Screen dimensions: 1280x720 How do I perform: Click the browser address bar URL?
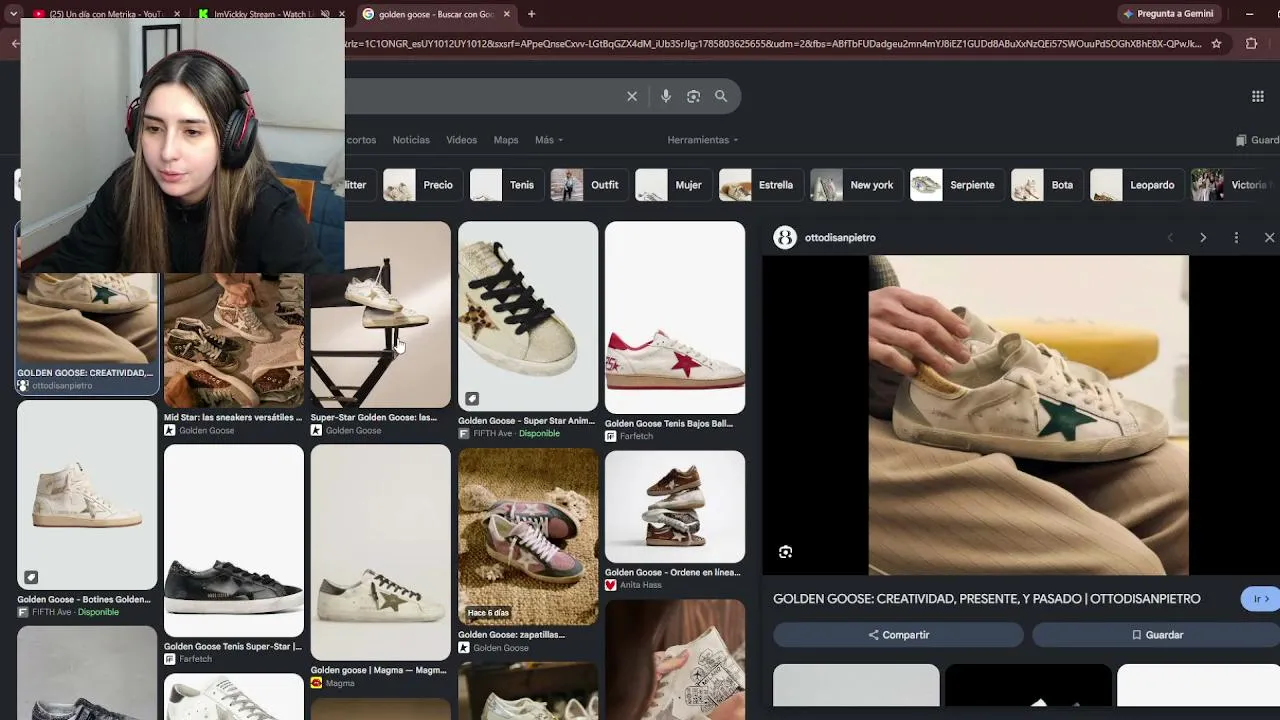pyautogui.click(x=773, y=44)
